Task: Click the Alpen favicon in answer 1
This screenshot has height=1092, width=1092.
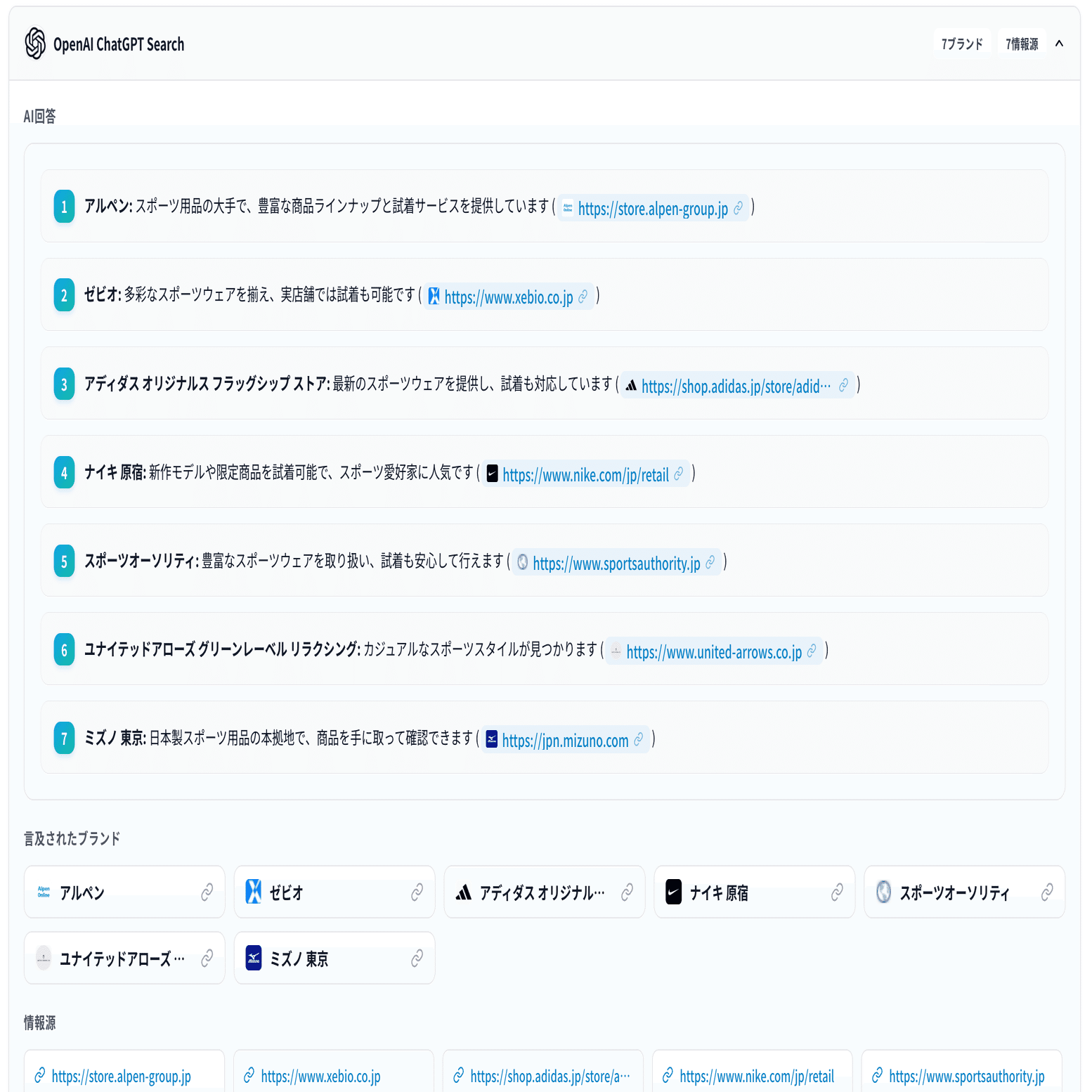Action: [x=568, y=208]
